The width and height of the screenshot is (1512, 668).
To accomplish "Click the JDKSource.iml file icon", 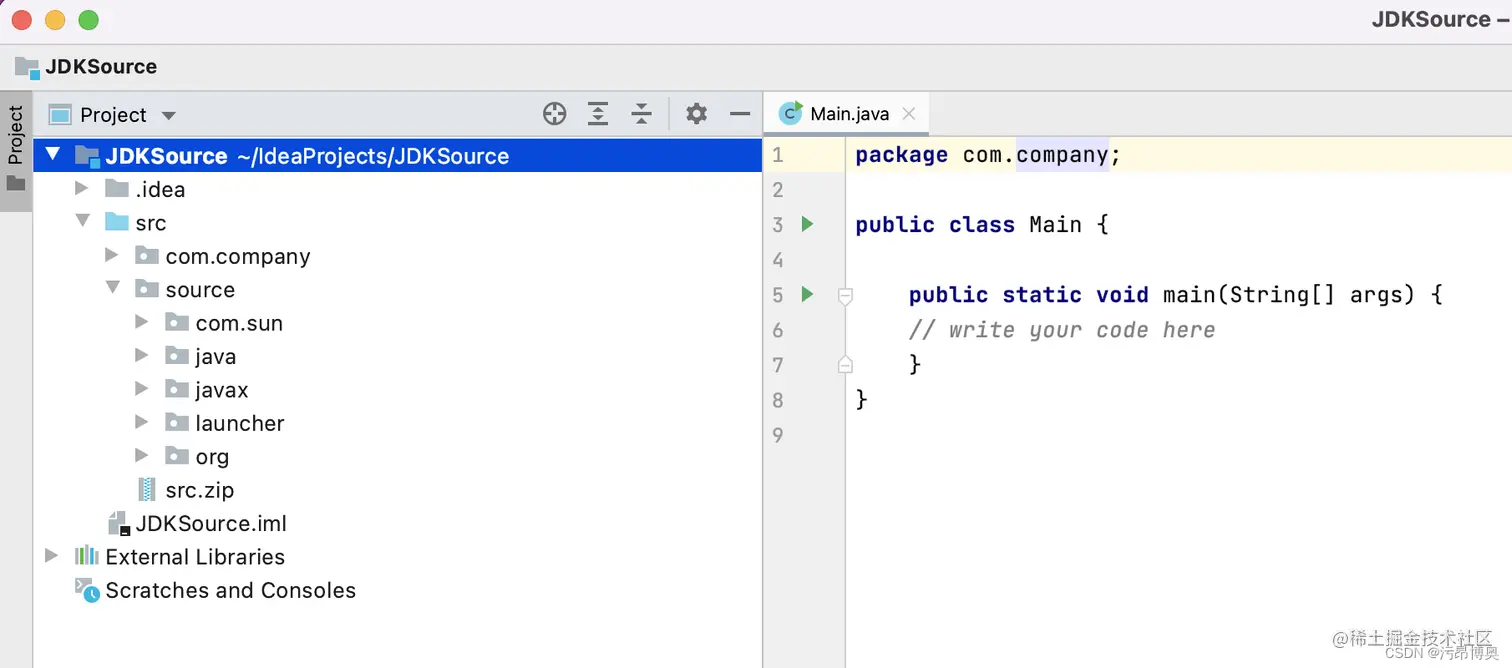I will click(x=118, y=523).
